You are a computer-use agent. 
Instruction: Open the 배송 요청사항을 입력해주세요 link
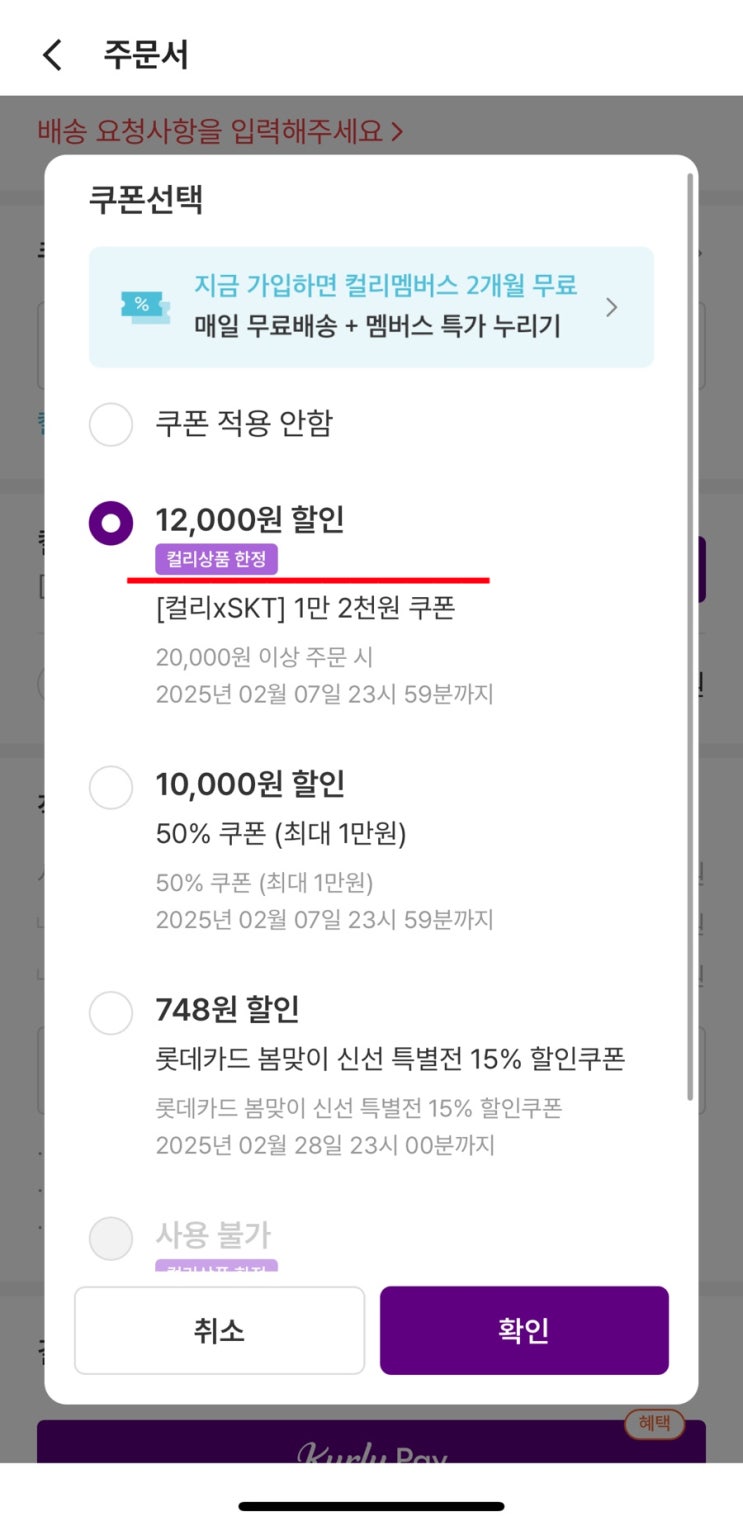(x=220, y=131)
